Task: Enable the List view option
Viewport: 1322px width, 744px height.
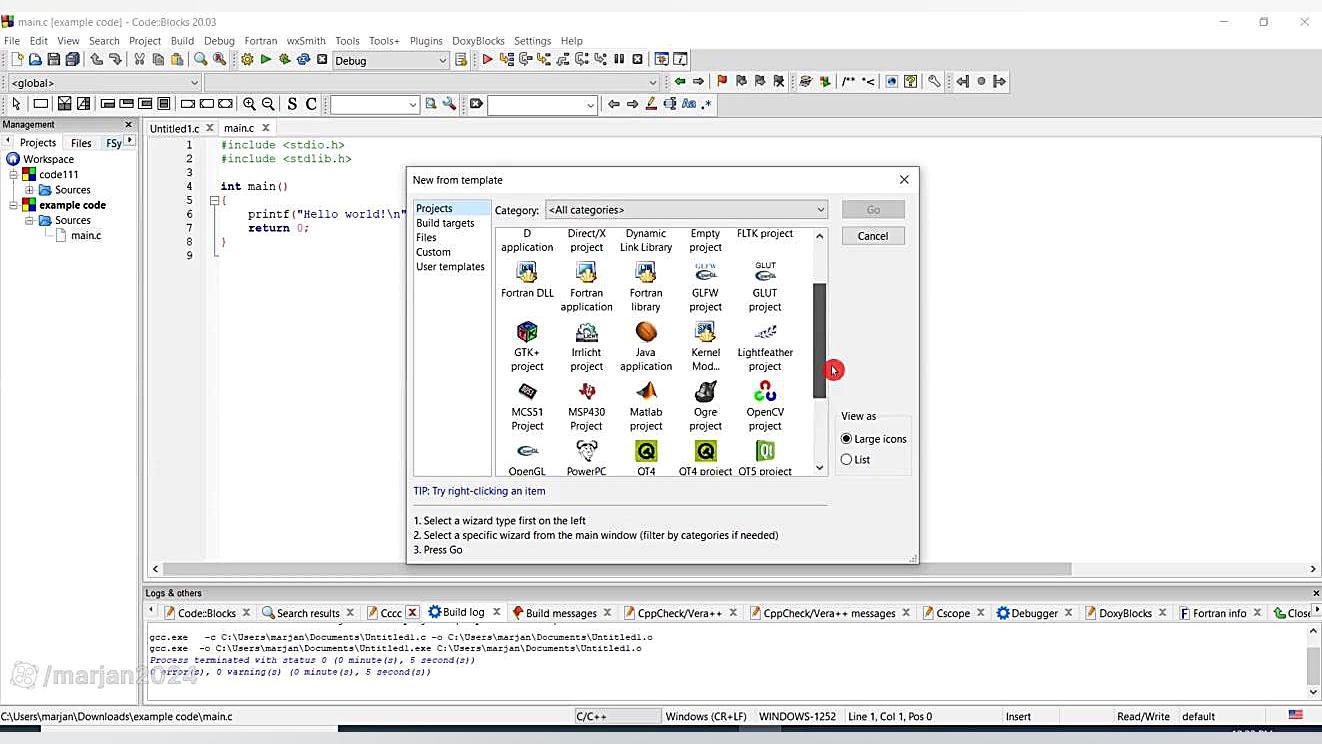Action: [847, 460]
